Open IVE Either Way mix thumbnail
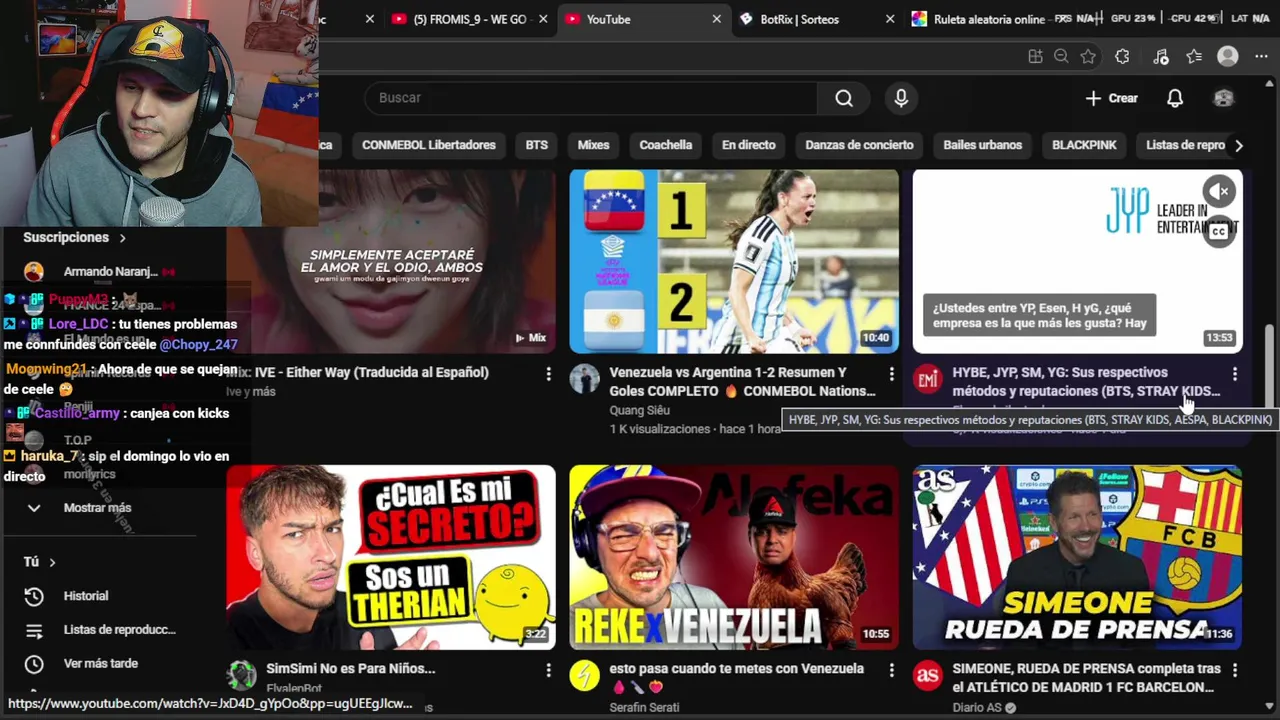The image size is (1280, 720). [391, 261]
